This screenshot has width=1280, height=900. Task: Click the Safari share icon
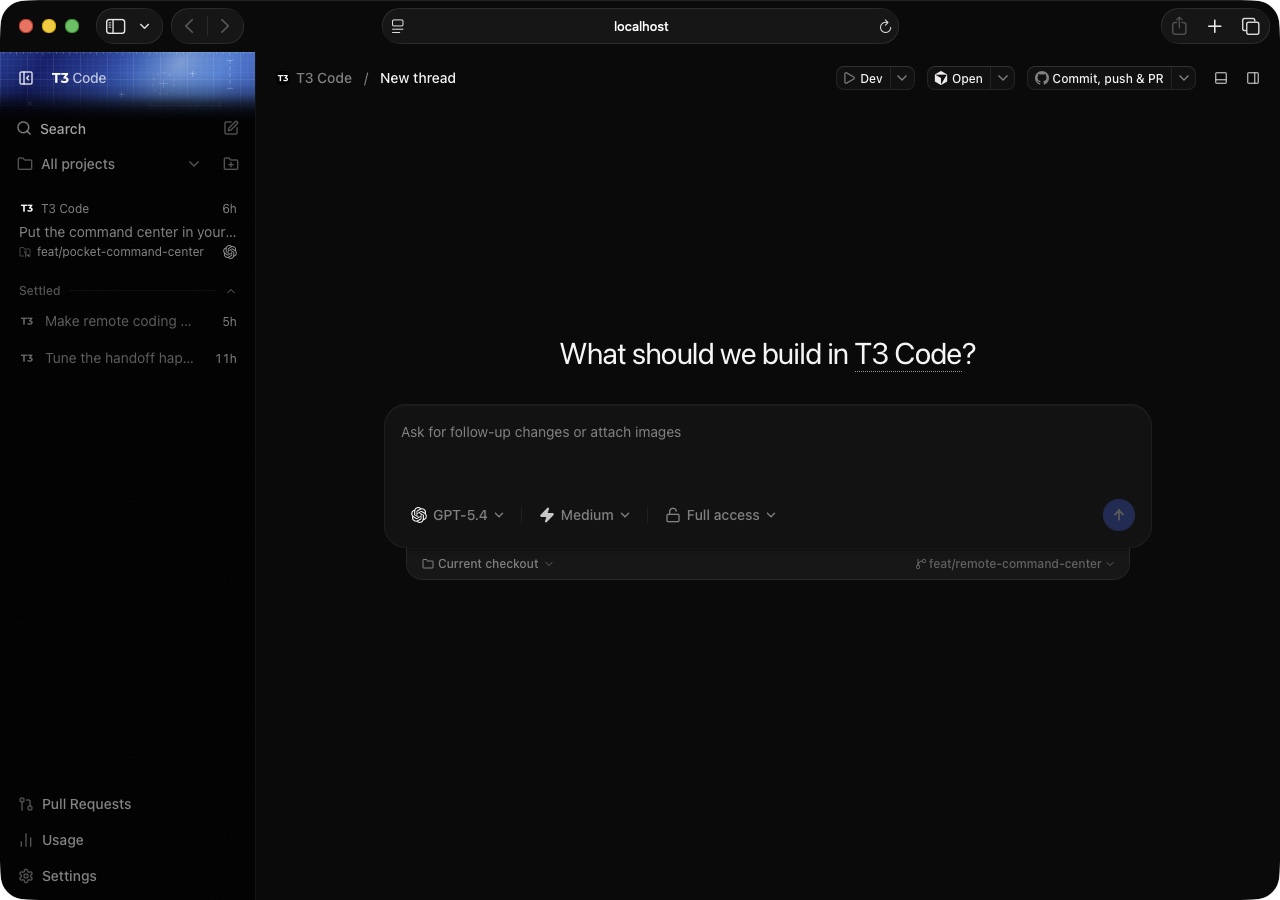click(x=1179, y=26)
